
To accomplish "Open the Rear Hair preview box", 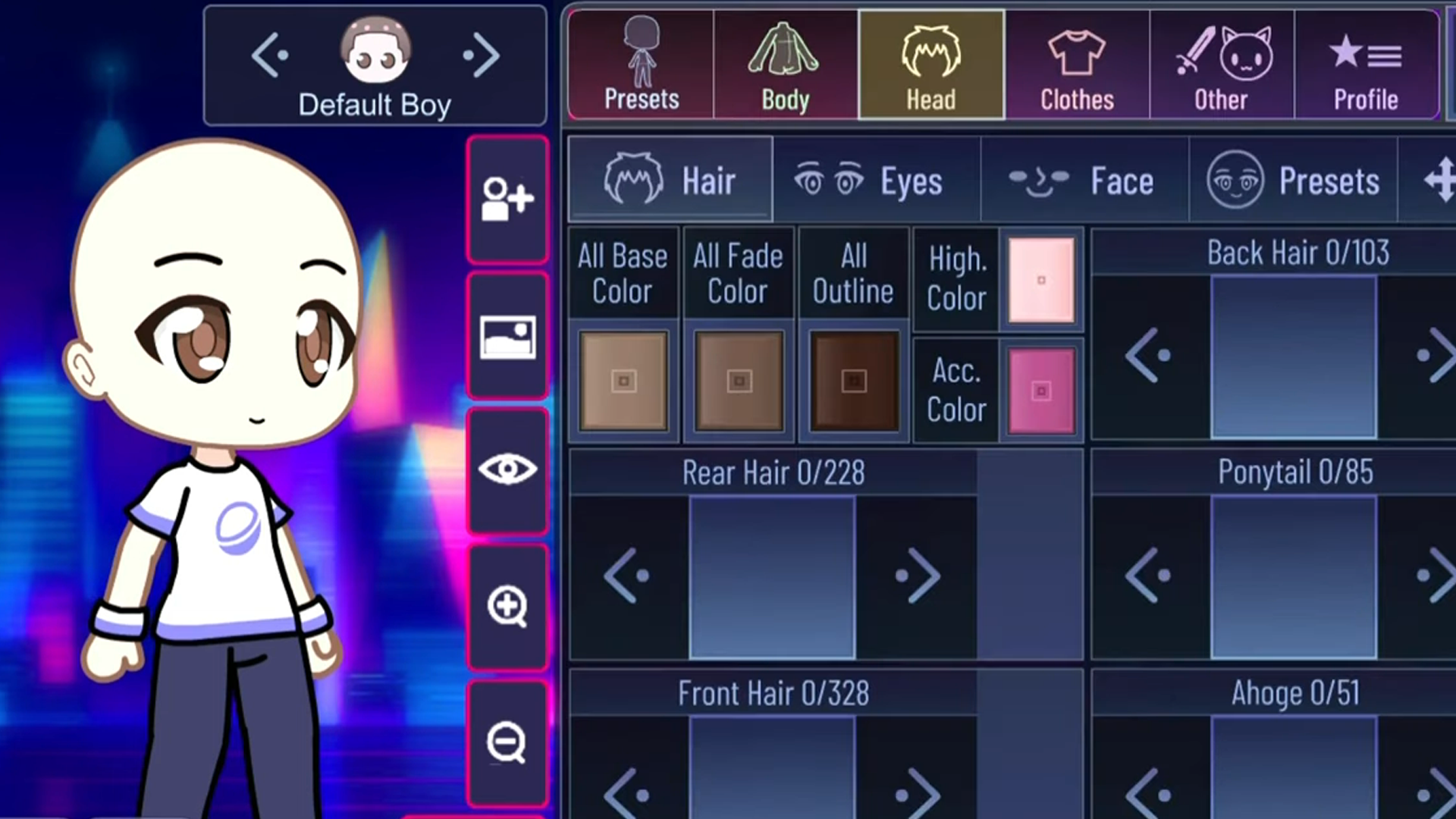I will point(772,578).
